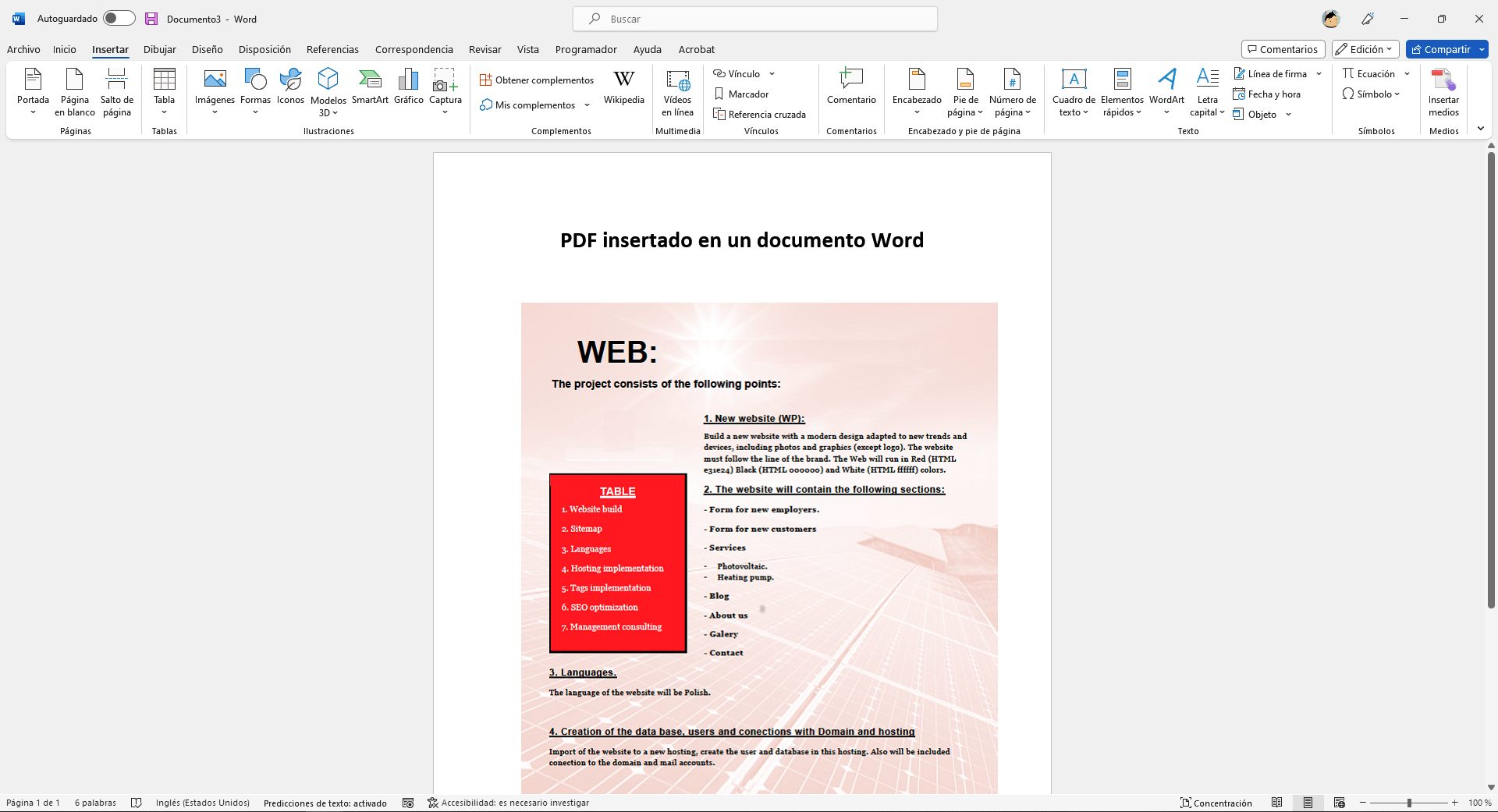The image size is (1498, 812).
Task: Expand the Ecuación dropdown arrow
Action: 1407,74
